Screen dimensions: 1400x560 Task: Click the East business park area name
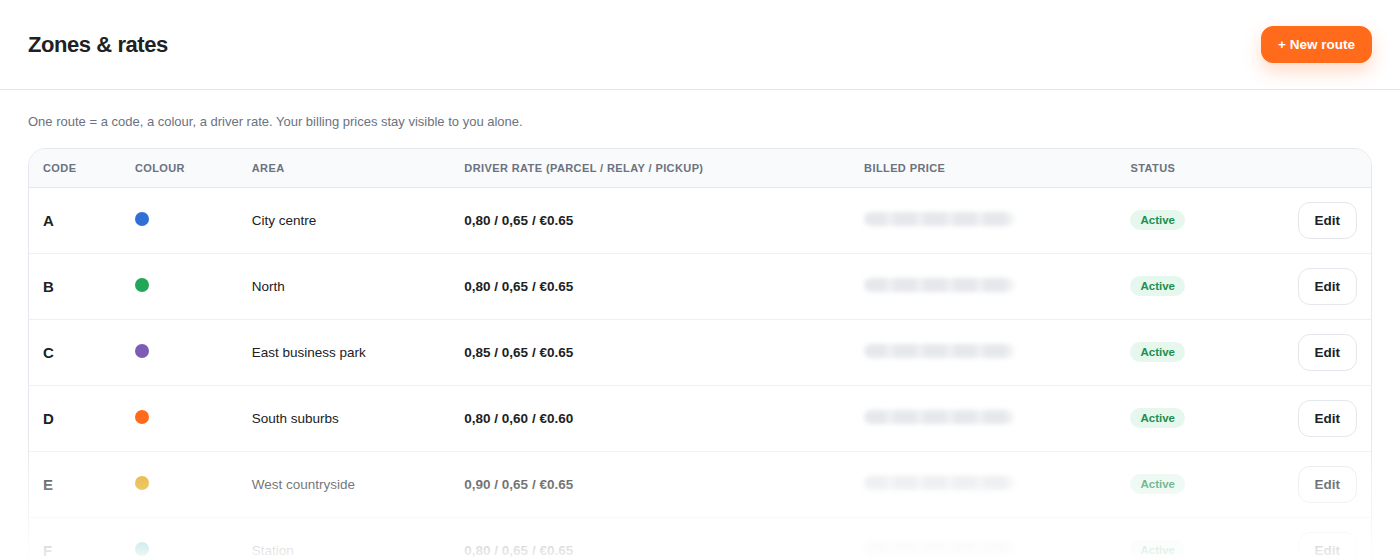click(309, 352)
